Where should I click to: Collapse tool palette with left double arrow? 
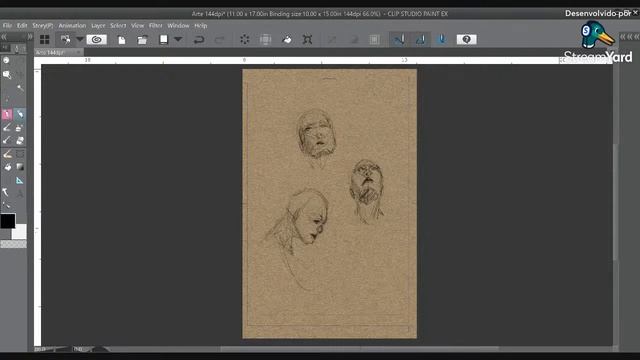4,36
